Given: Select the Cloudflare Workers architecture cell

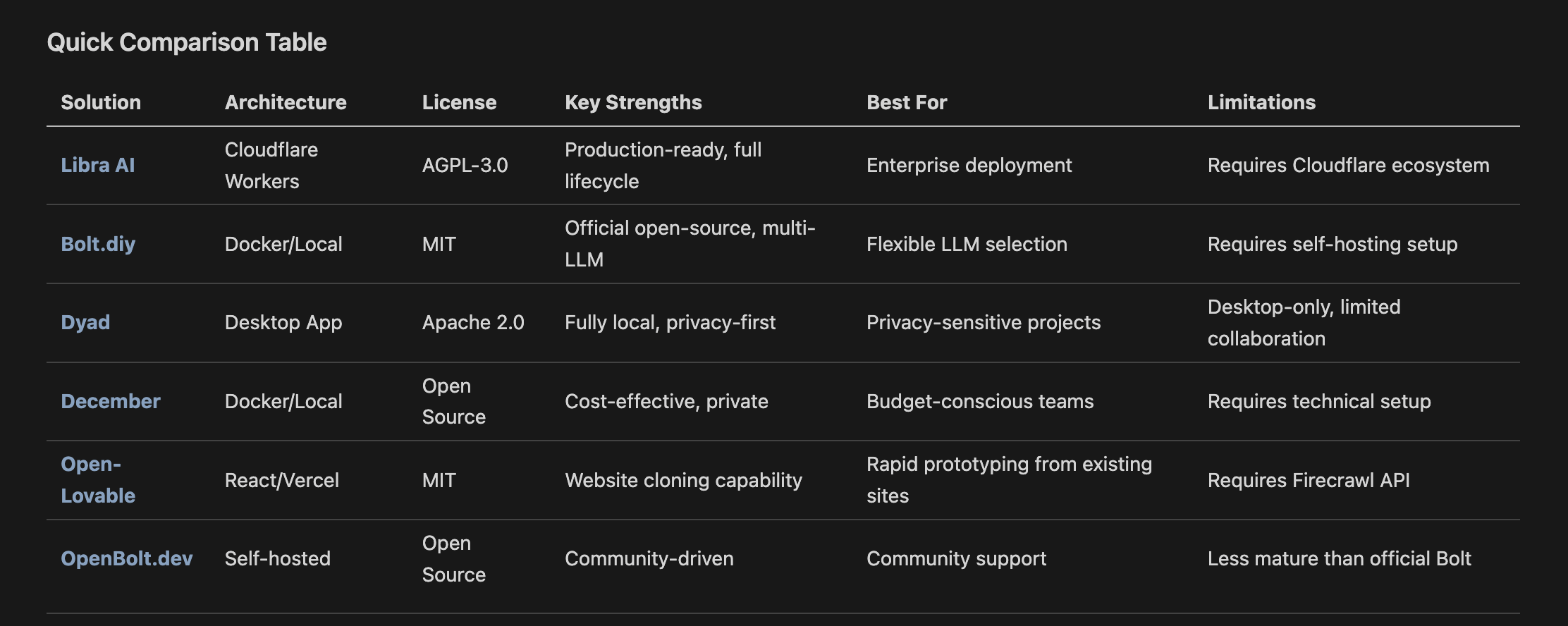Looking at the screenshot, I should pos(271,165).
